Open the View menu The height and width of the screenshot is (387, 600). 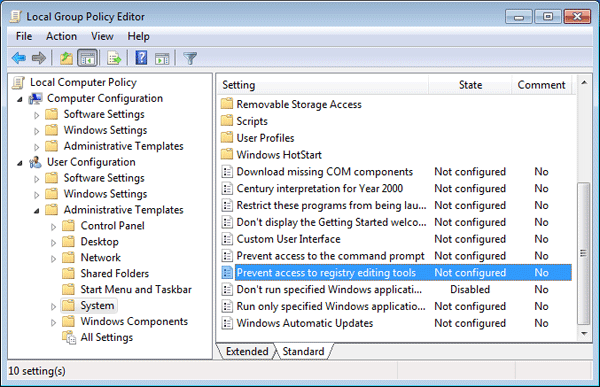[x=102, y=36]
